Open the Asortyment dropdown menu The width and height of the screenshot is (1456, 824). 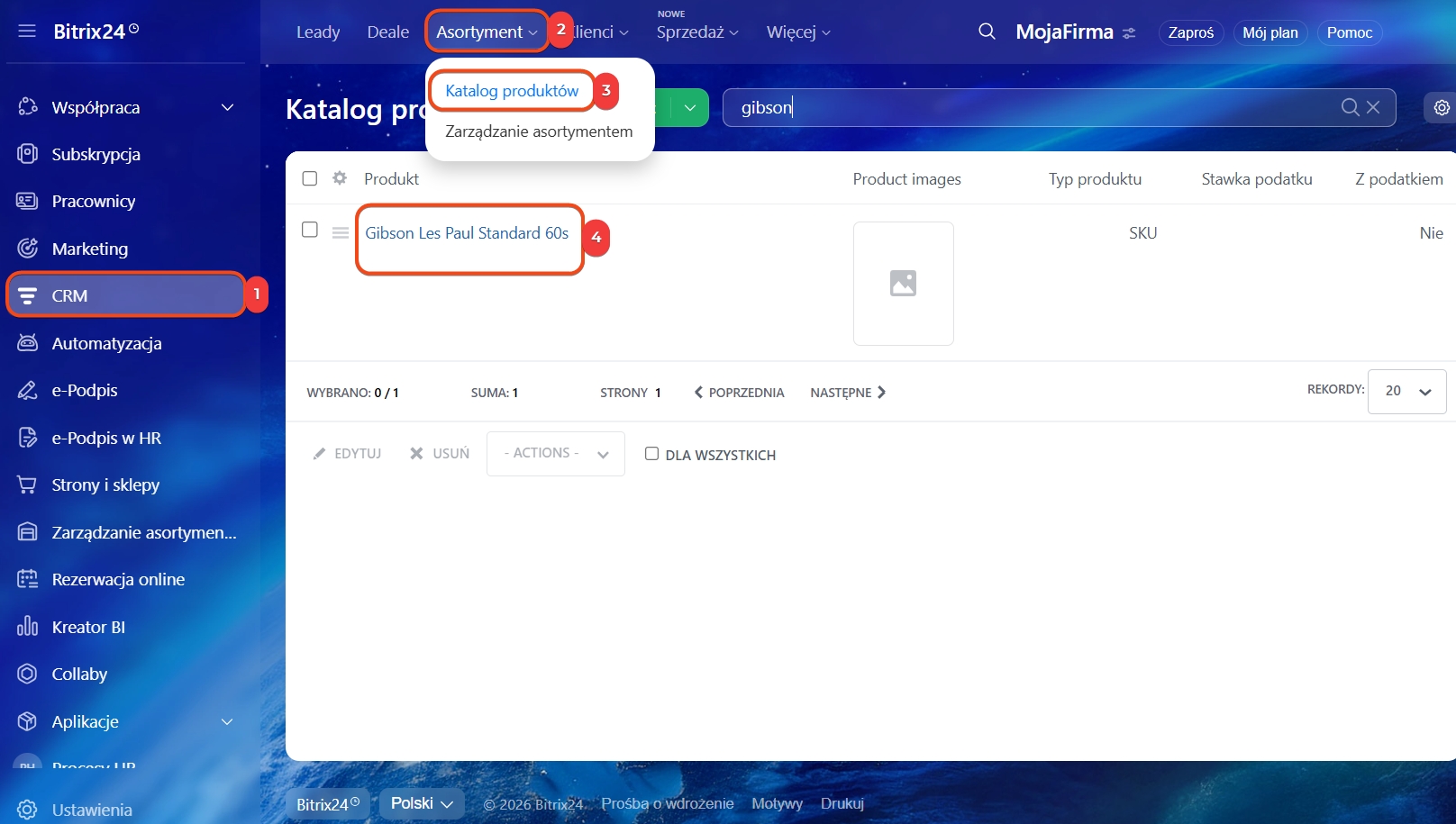click(487, 32)
